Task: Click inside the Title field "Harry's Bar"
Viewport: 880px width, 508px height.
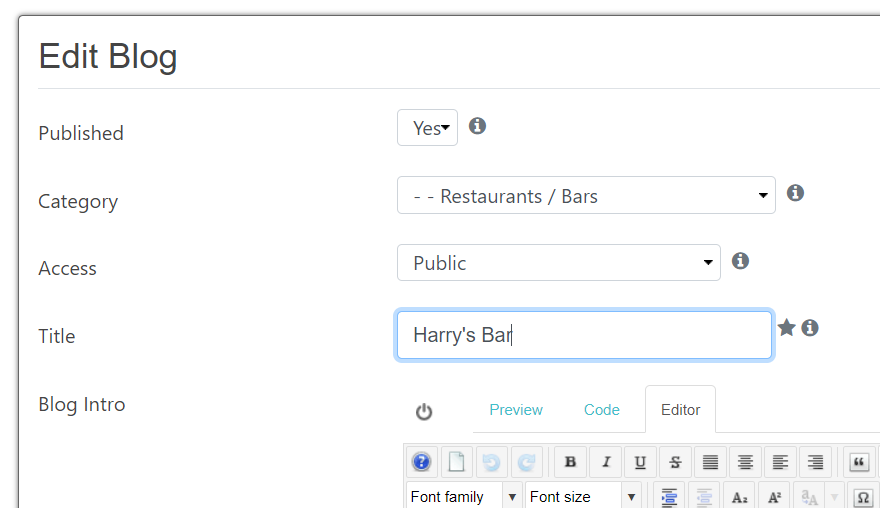Action: (584, 335)
